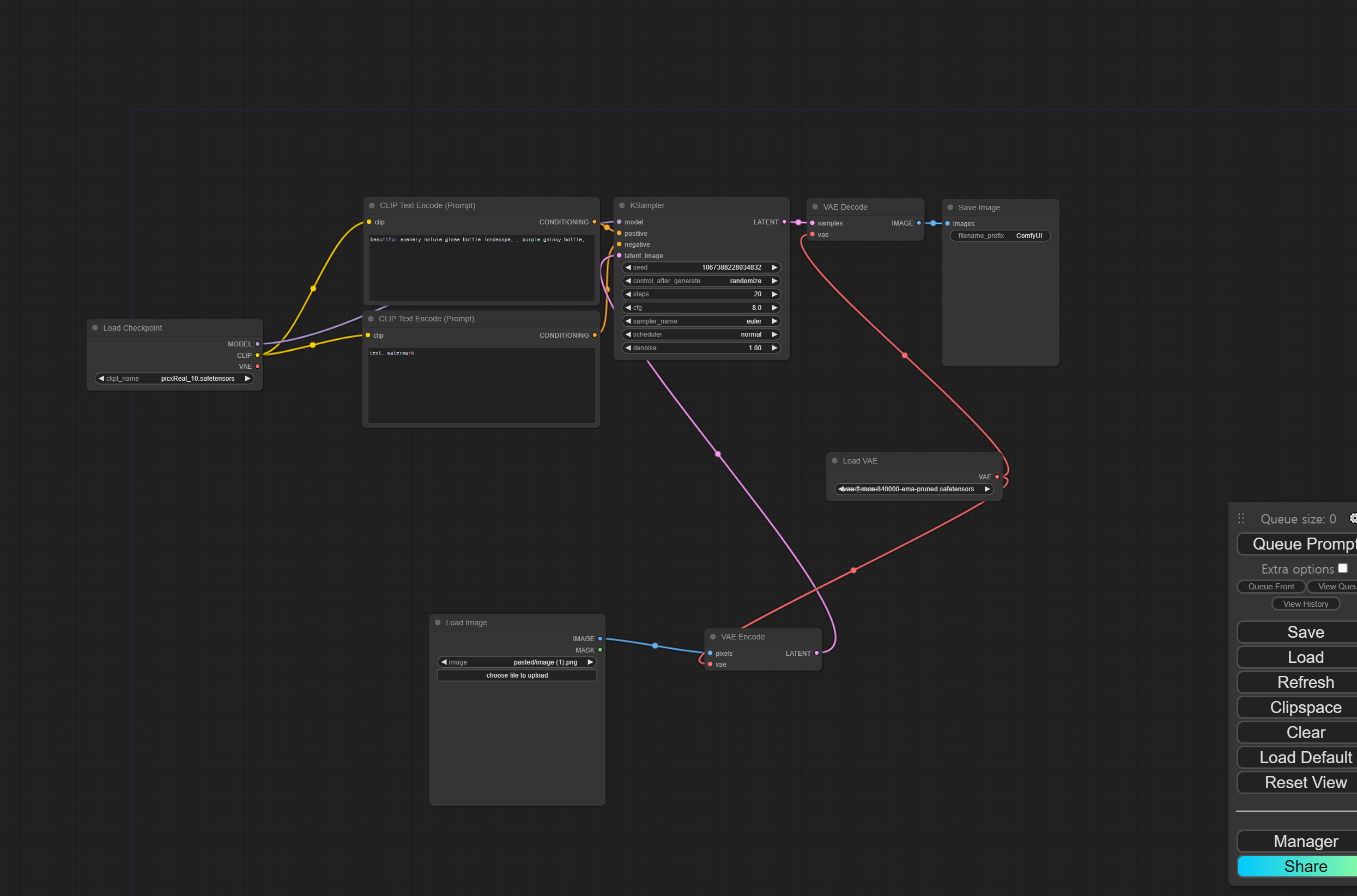Click the Load Image node collapse dot
The height and width of the screenshot is (896, 1357).
(x=438, y=623)
